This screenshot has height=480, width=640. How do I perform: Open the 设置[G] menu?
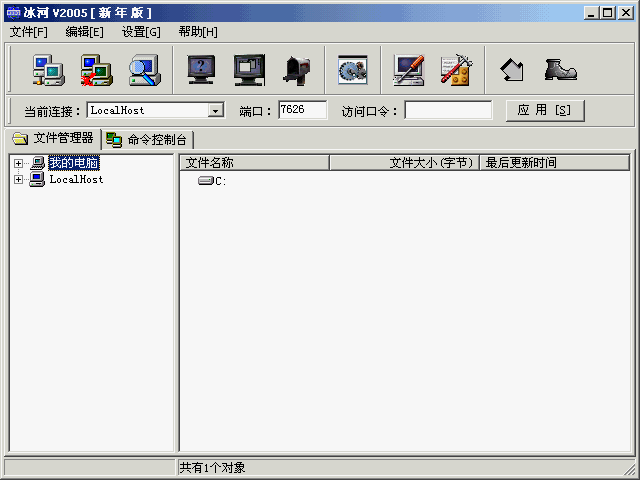click(141, 32)
